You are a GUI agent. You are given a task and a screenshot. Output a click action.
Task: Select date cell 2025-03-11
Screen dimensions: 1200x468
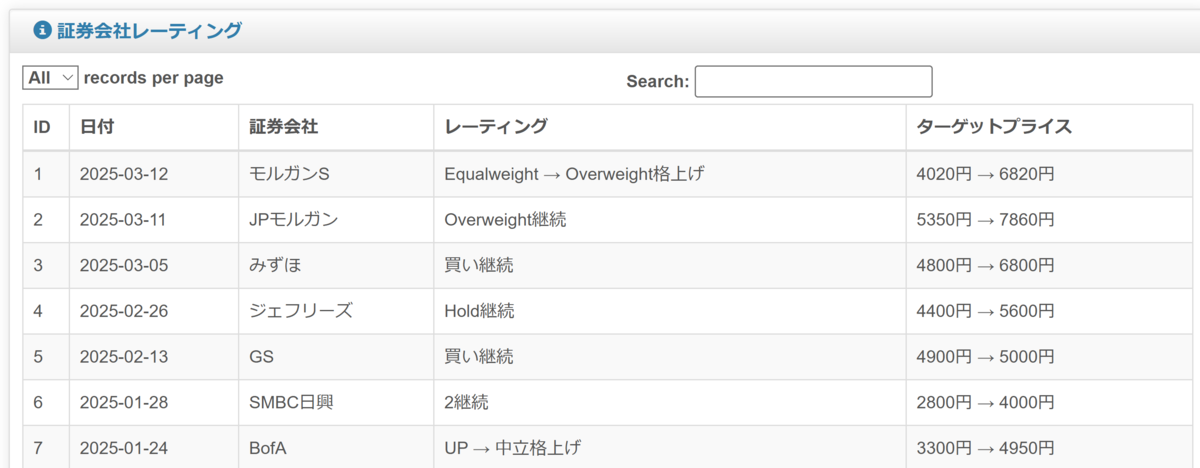coord(154,220)
